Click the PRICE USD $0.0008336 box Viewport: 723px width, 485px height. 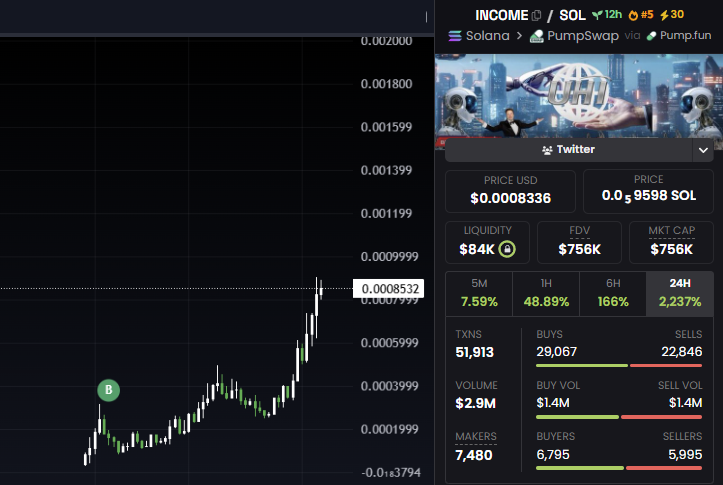[x=510, y=191]
